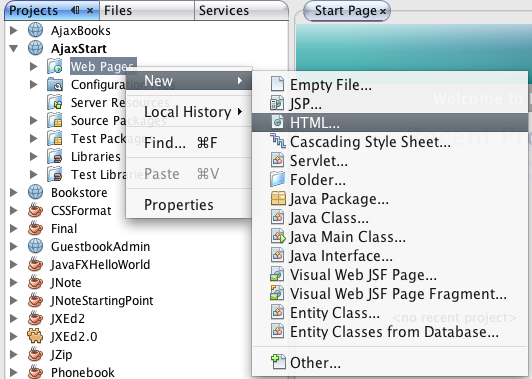Switch to the Services tab
Viewport: 532px width, 379px height.
[241, 11]
